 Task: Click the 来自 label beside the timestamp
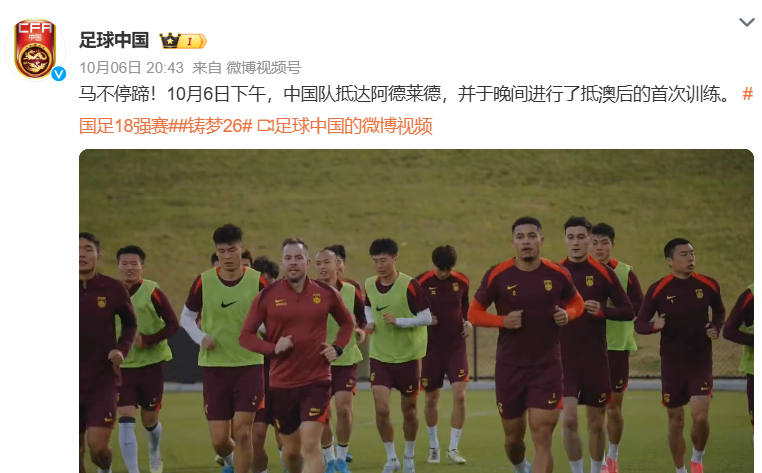207,68
